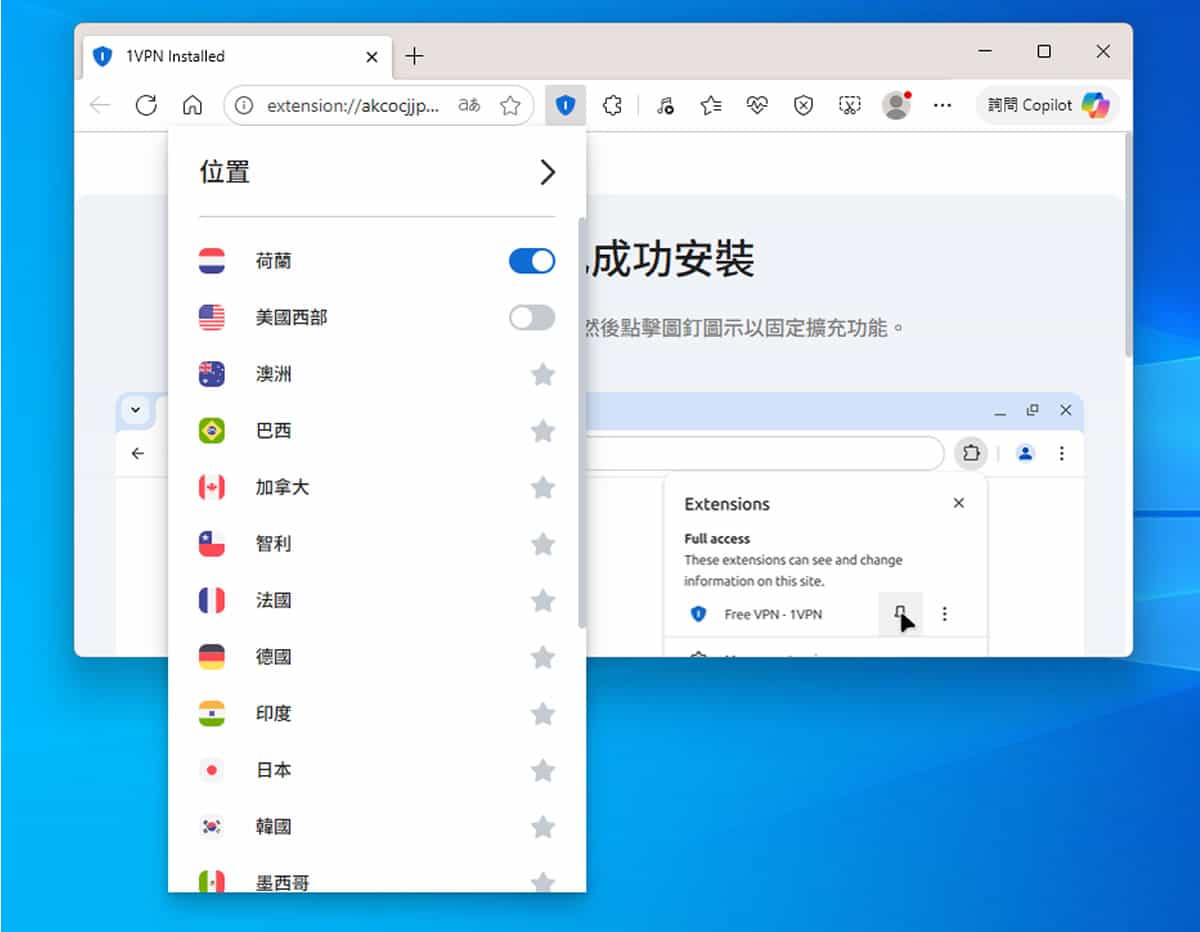Open the Extensions puzzle-piece icon
The image size is (1200, 932).
click(x=613, y=105)
